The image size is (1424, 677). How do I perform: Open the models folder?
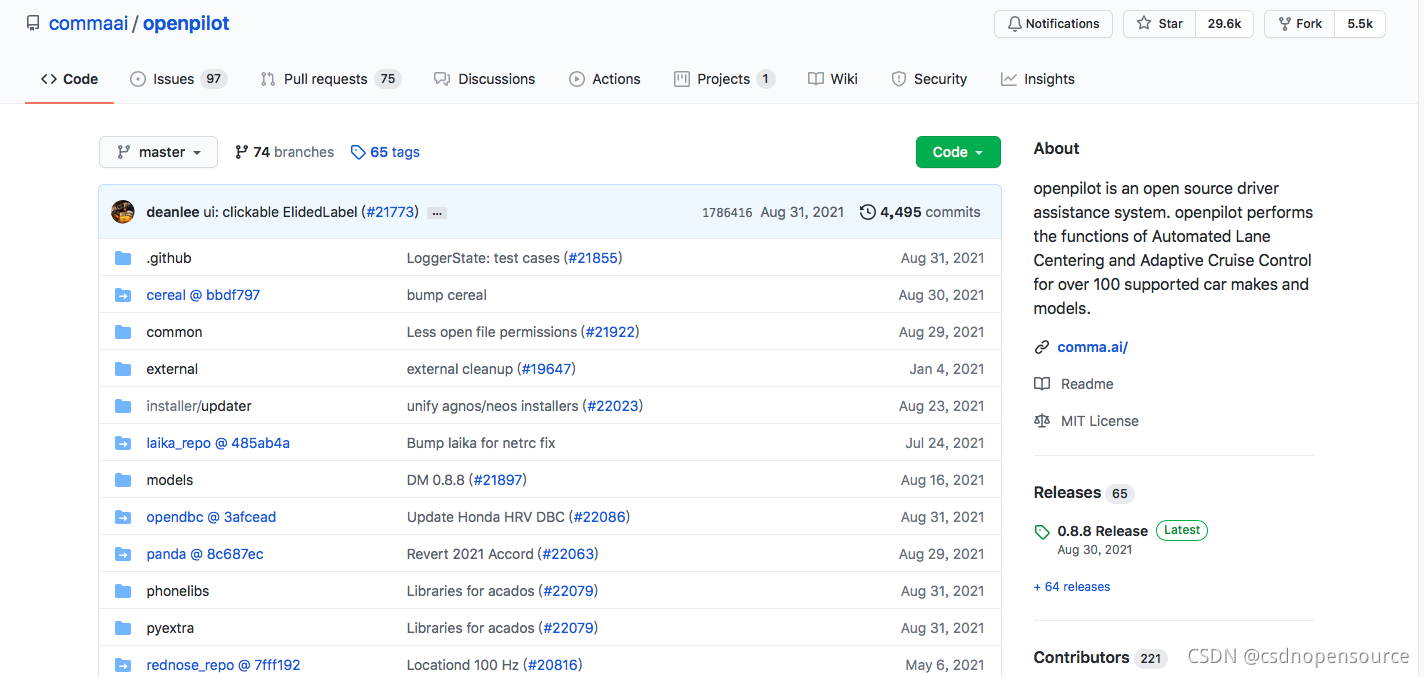(x=170, y=480)
